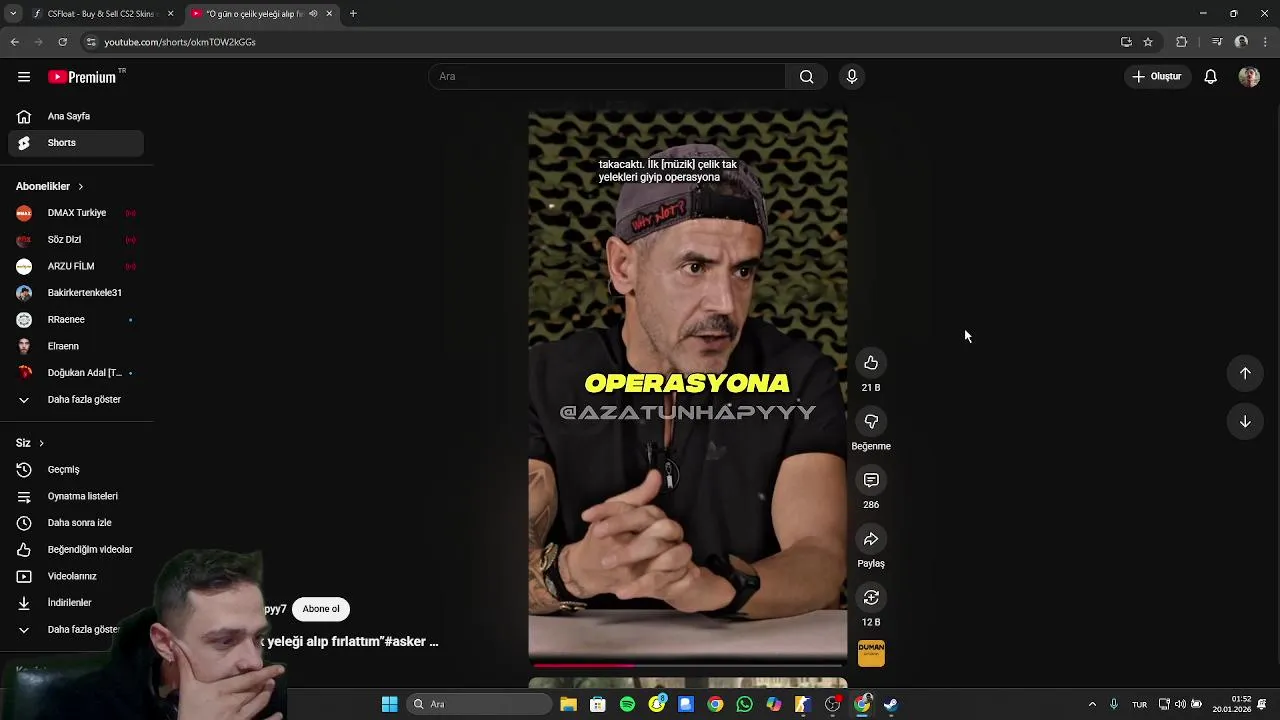Click the YouTube Premium logo
Viewport: 1280px width, 720px height.
(x=82, y=77)
